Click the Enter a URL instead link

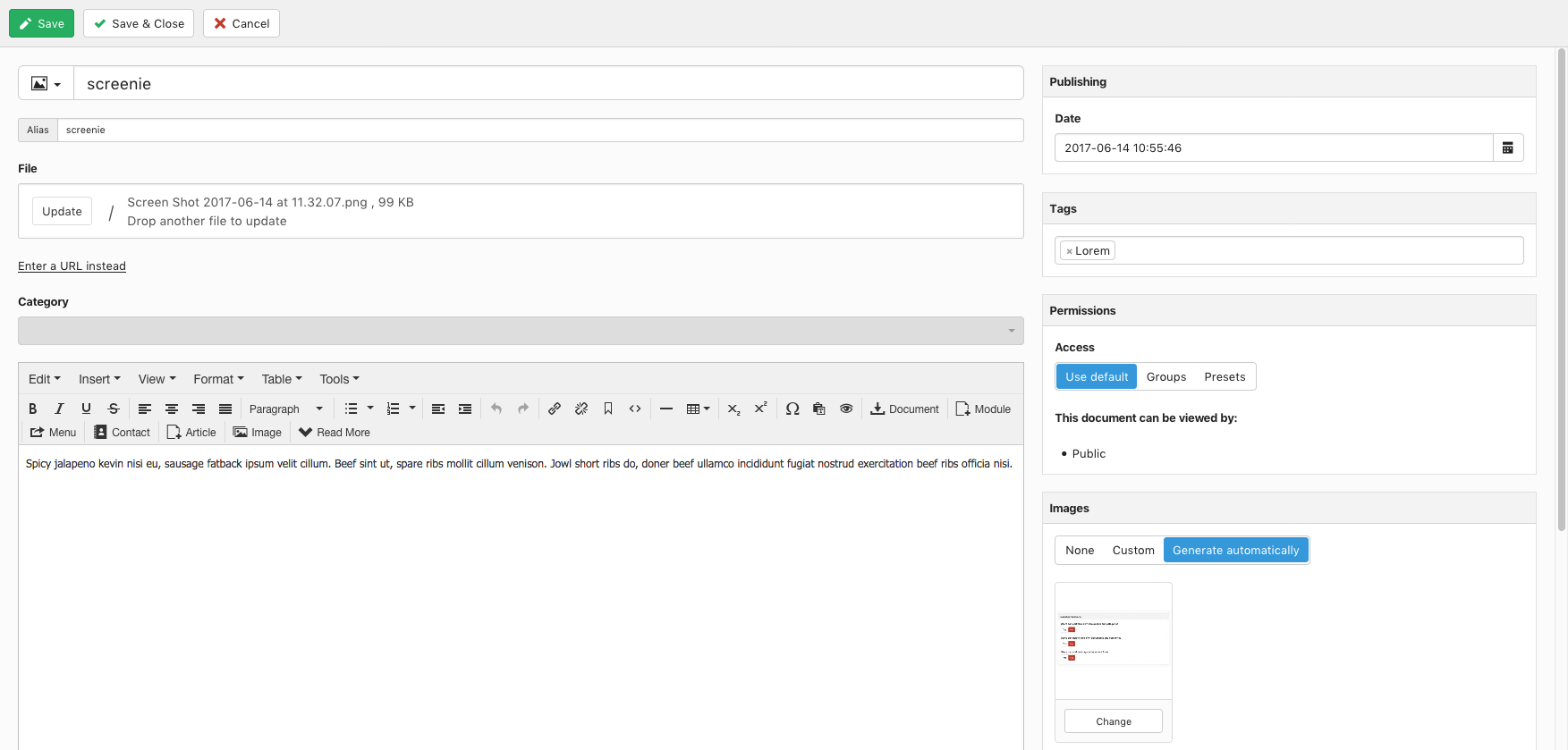coord(72,265)
